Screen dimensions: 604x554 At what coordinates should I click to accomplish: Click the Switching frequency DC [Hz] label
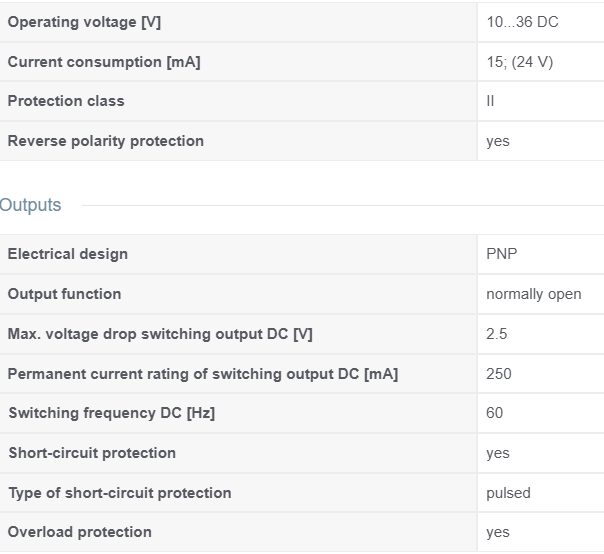112,413
